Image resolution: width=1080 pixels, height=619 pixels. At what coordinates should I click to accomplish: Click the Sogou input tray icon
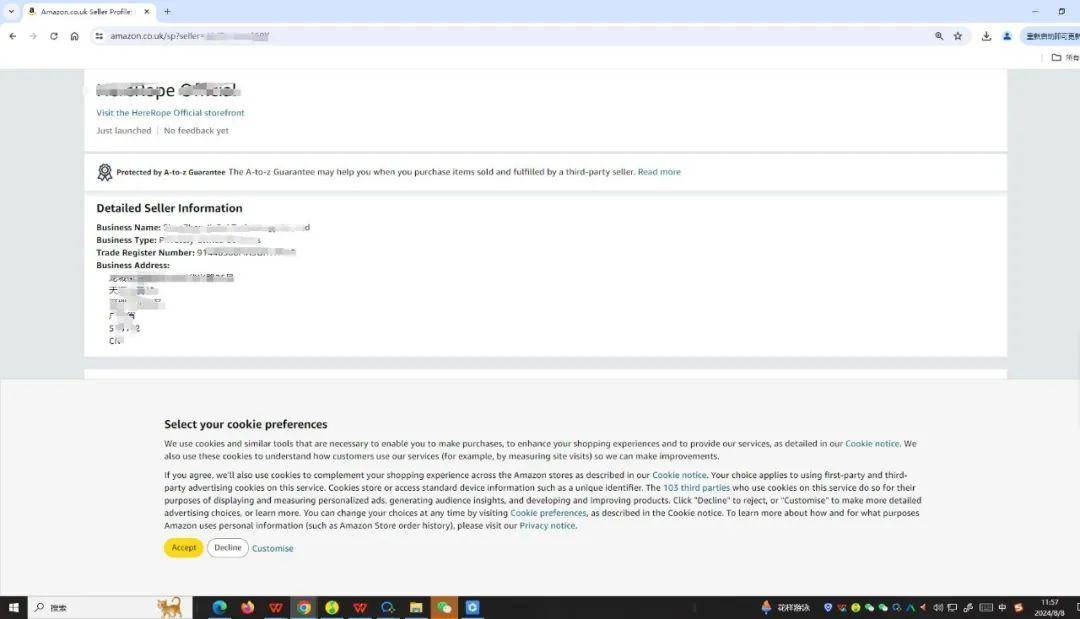tap(1019, 608)
